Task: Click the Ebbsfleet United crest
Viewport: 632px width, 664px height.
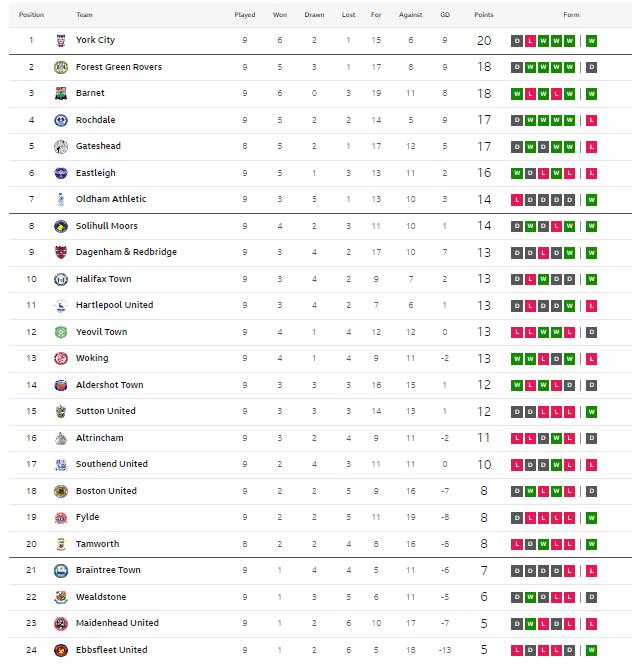Action: click(x=60, y=650)
